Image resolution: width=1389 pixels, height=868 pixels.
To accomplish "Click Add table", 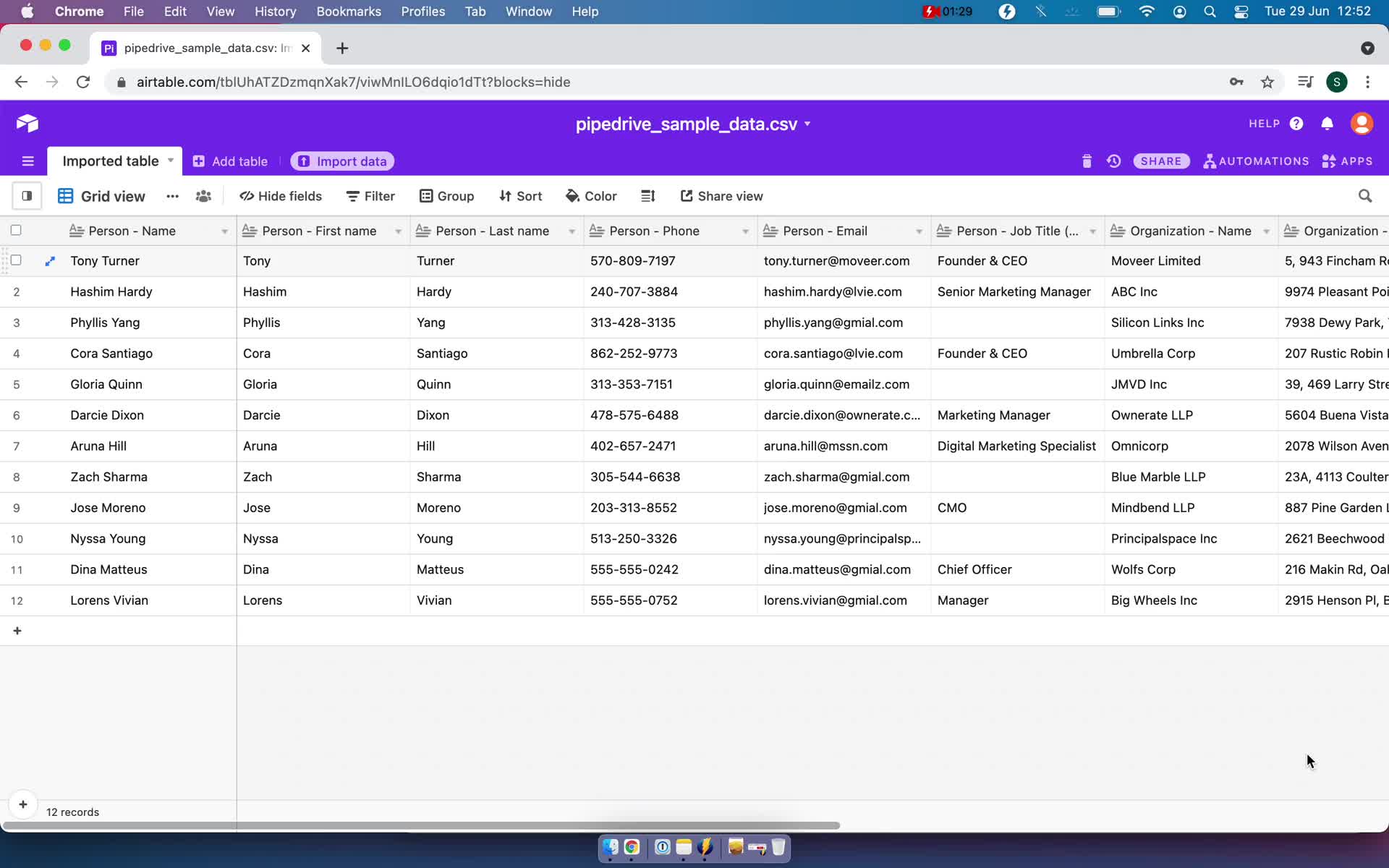I will tap(230, 161).
